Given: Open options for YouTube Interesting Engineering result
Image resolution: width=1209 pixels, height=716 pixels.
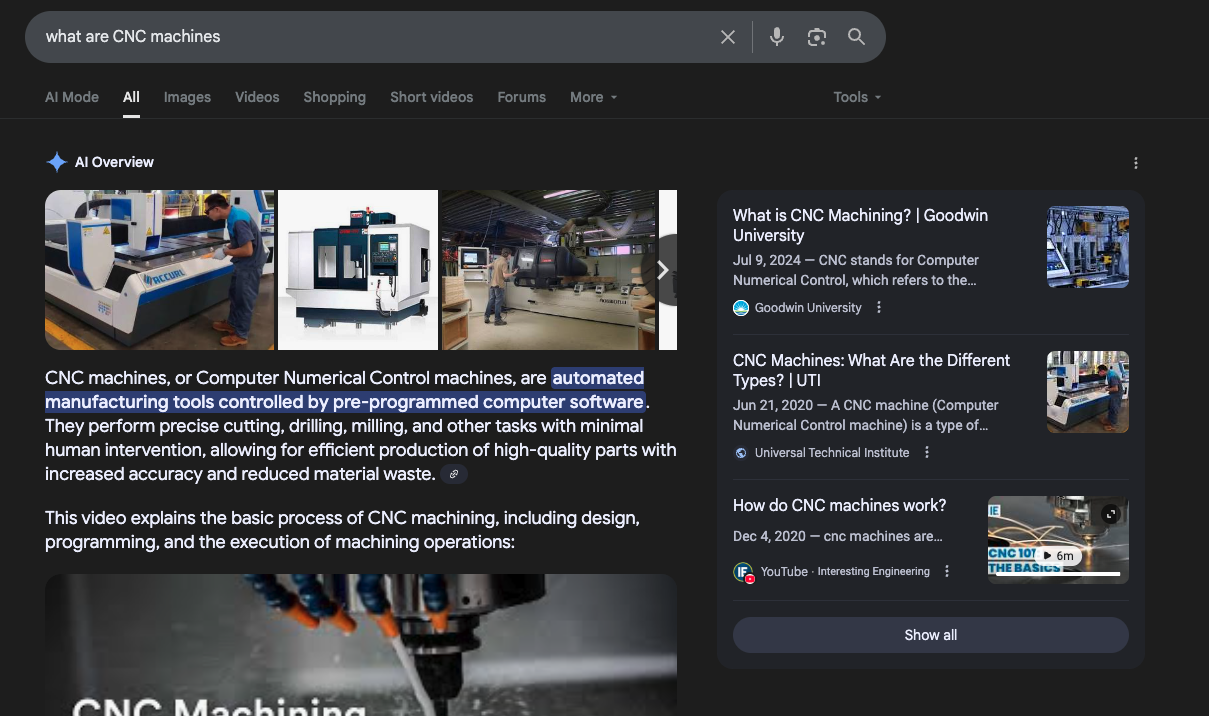Looking at the screenshot, I should (x=947, y=572).
